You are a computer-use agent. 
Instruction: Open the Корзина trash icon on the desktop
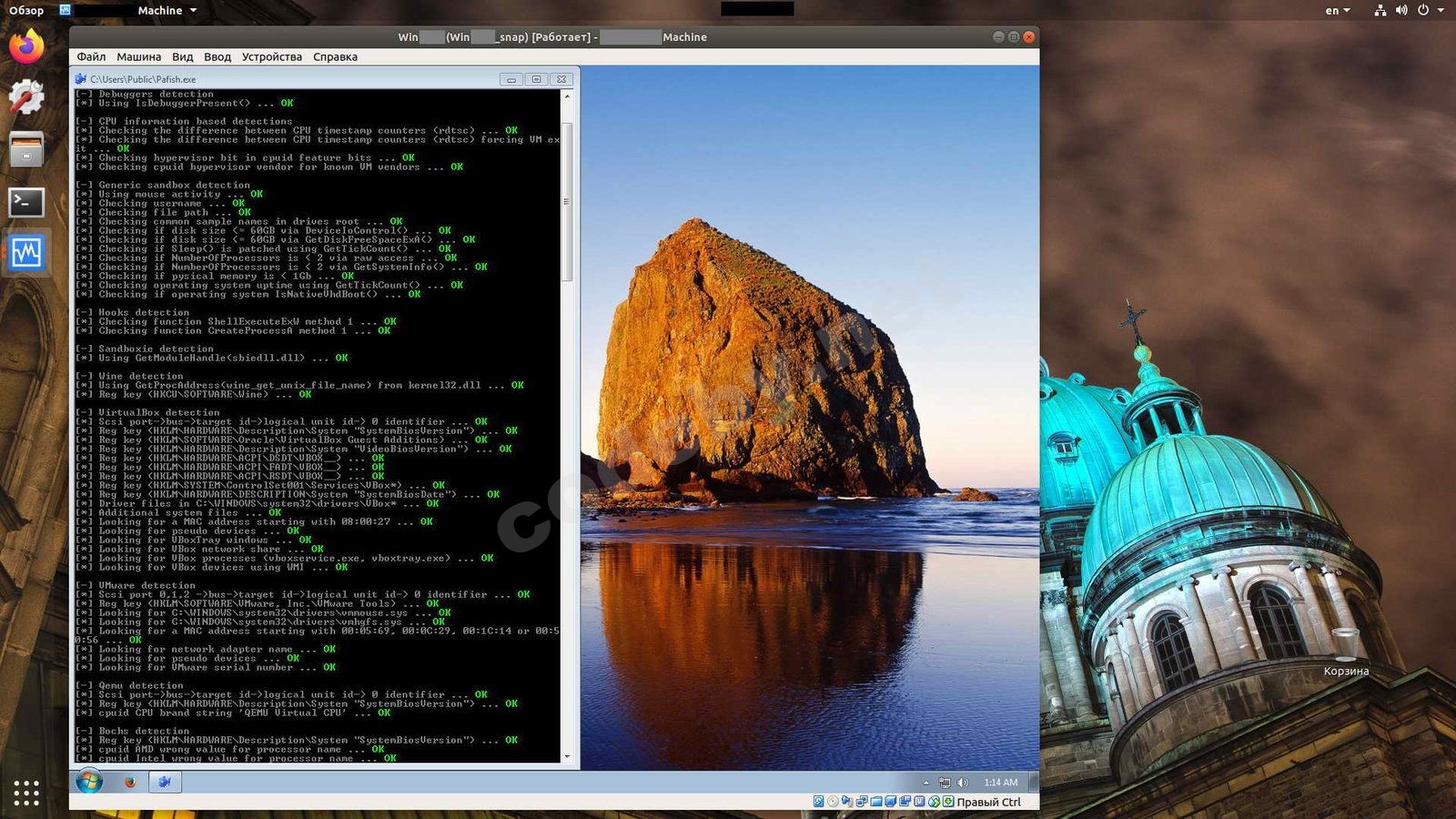1345,651
